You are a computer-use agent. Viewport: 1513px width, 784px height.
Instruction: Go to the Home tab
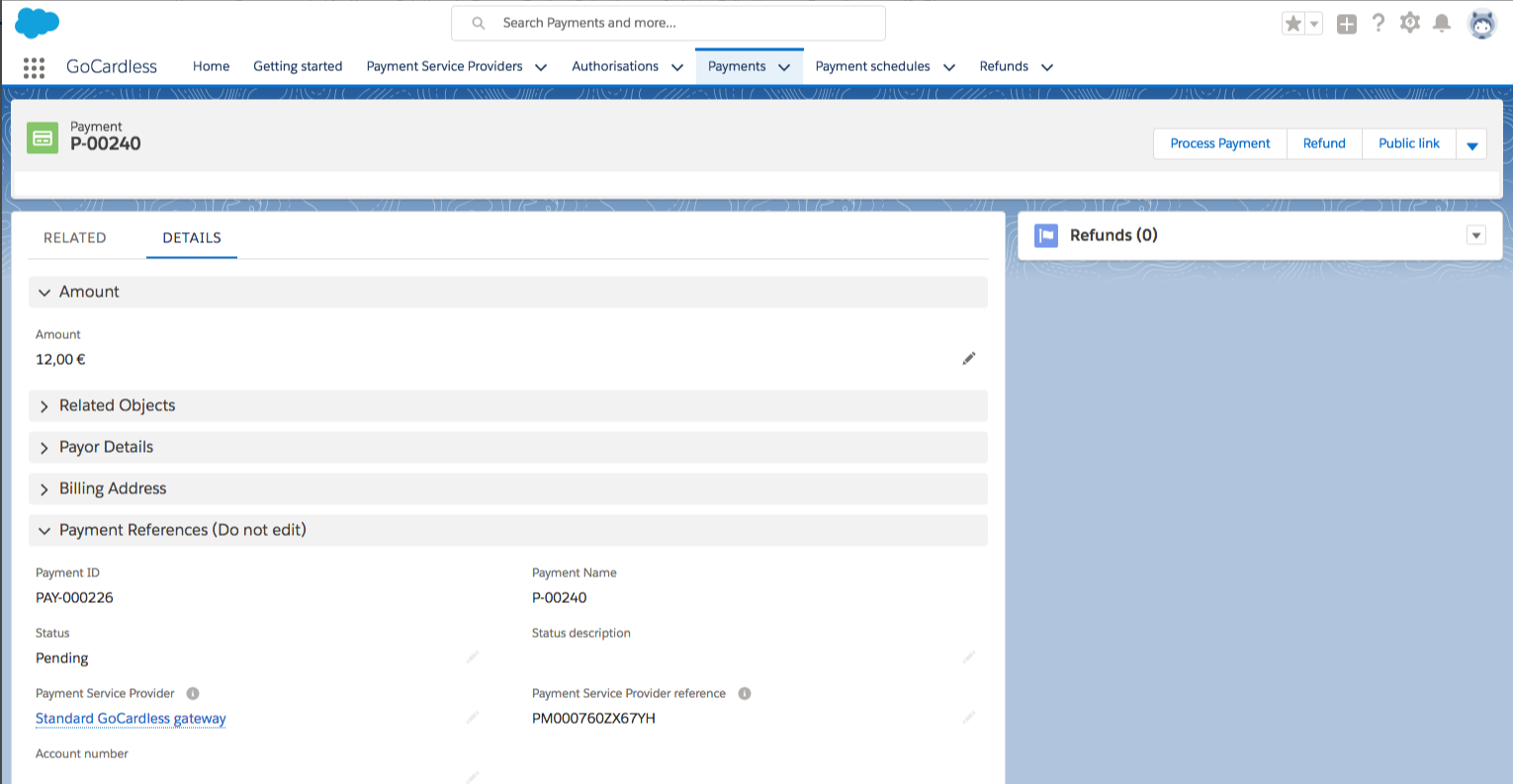[x=212, y=66]
